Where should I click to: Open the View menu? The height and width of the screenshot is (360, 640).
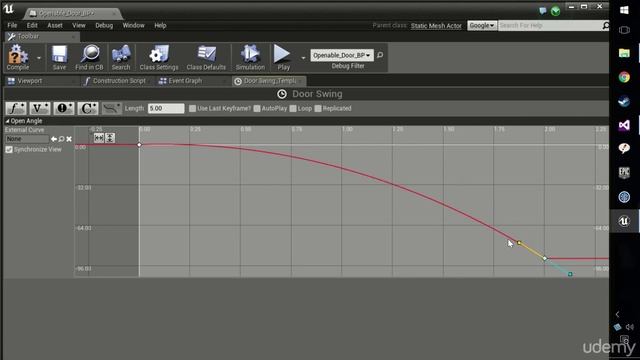pyautogui.click(x=79, y=25)
